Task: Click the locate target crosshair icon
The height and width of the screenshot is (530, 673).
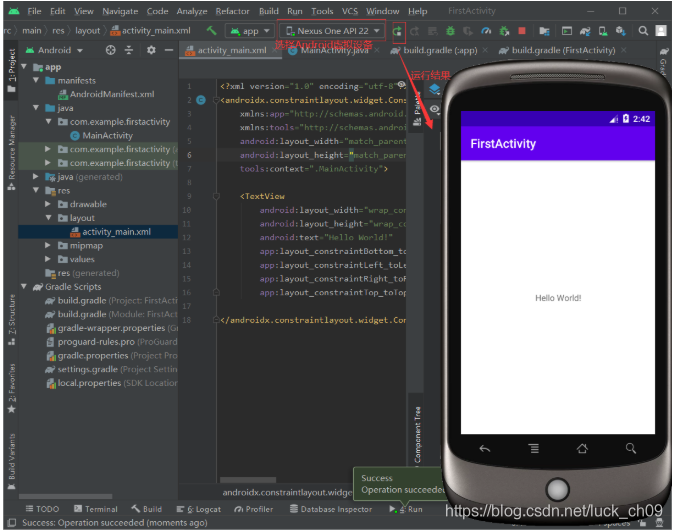Action: coord(111,50)
